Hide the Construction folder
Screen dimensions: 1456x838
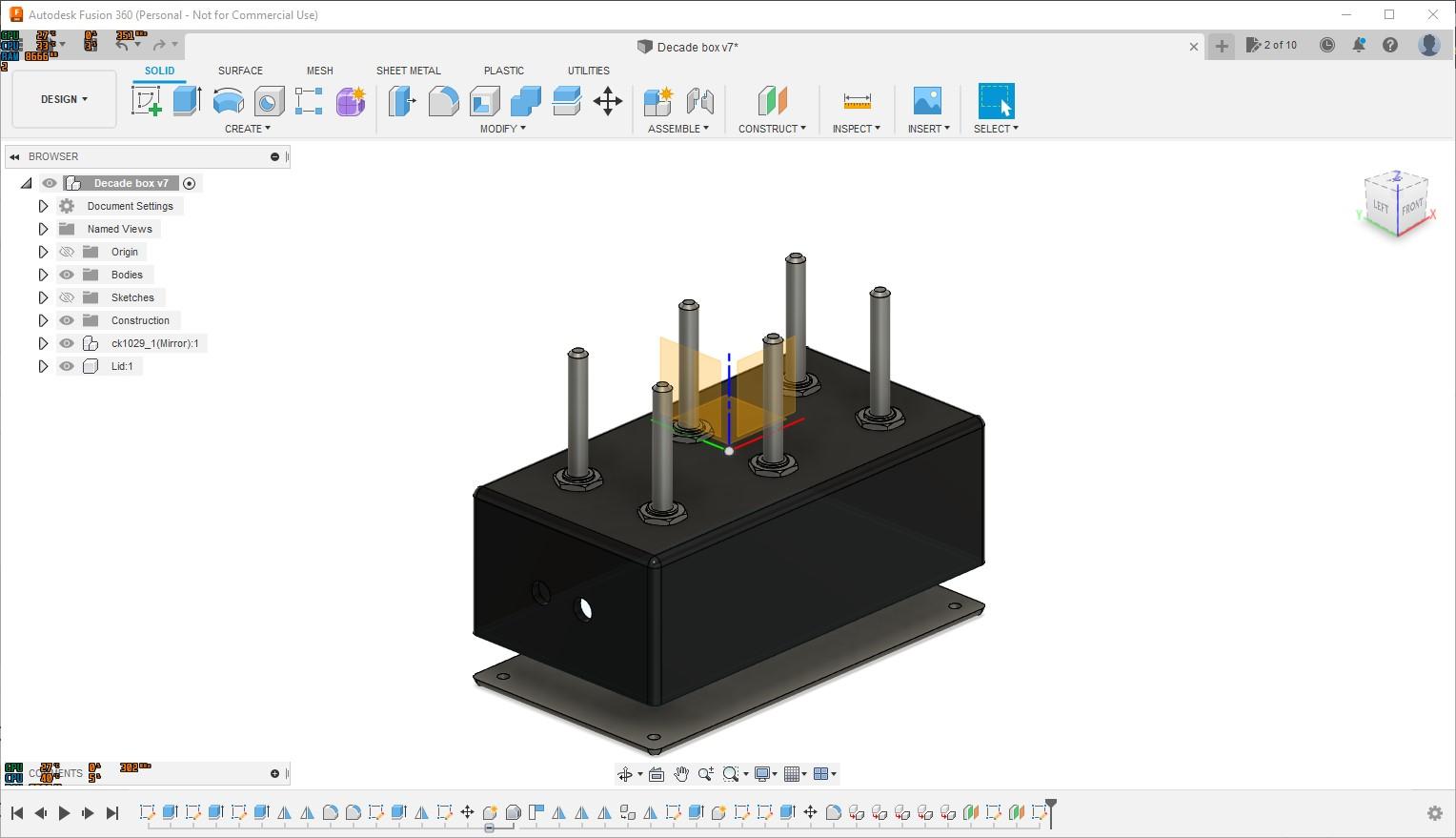coord(67,320)
